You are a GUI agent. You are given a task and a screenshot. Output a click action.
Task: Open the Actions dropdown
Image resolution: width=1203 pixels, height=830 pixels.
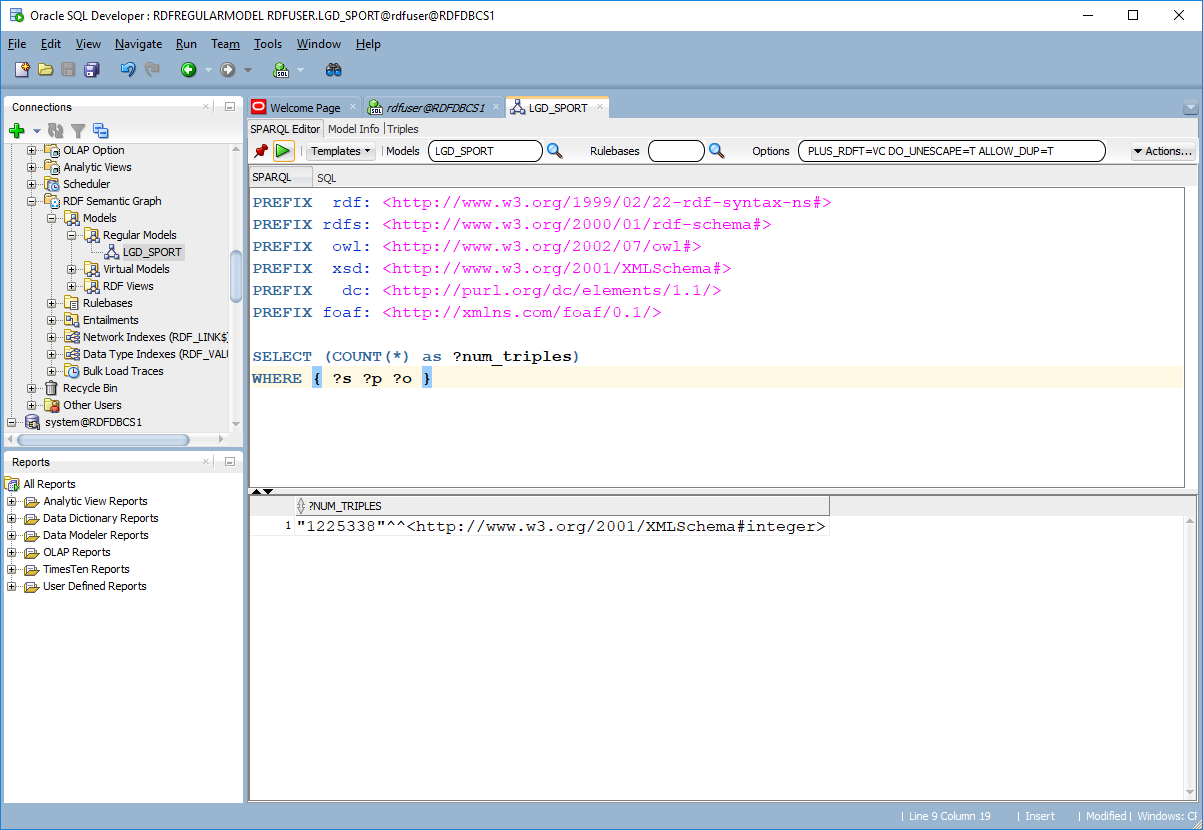[x=1163, y=151]
